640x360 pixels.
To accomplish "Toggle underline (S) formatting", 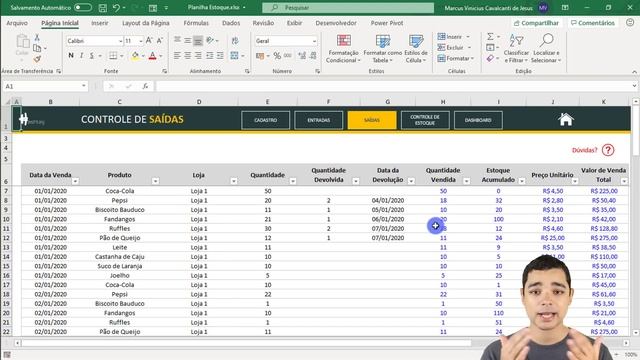I will 91,56.
